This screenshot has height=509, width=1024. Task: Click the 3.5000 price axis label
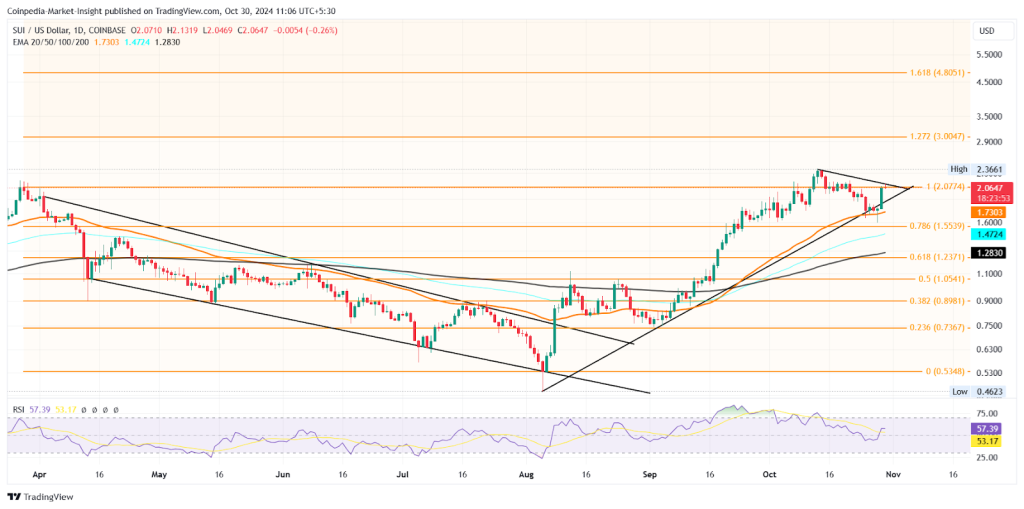tap(989, 117)
